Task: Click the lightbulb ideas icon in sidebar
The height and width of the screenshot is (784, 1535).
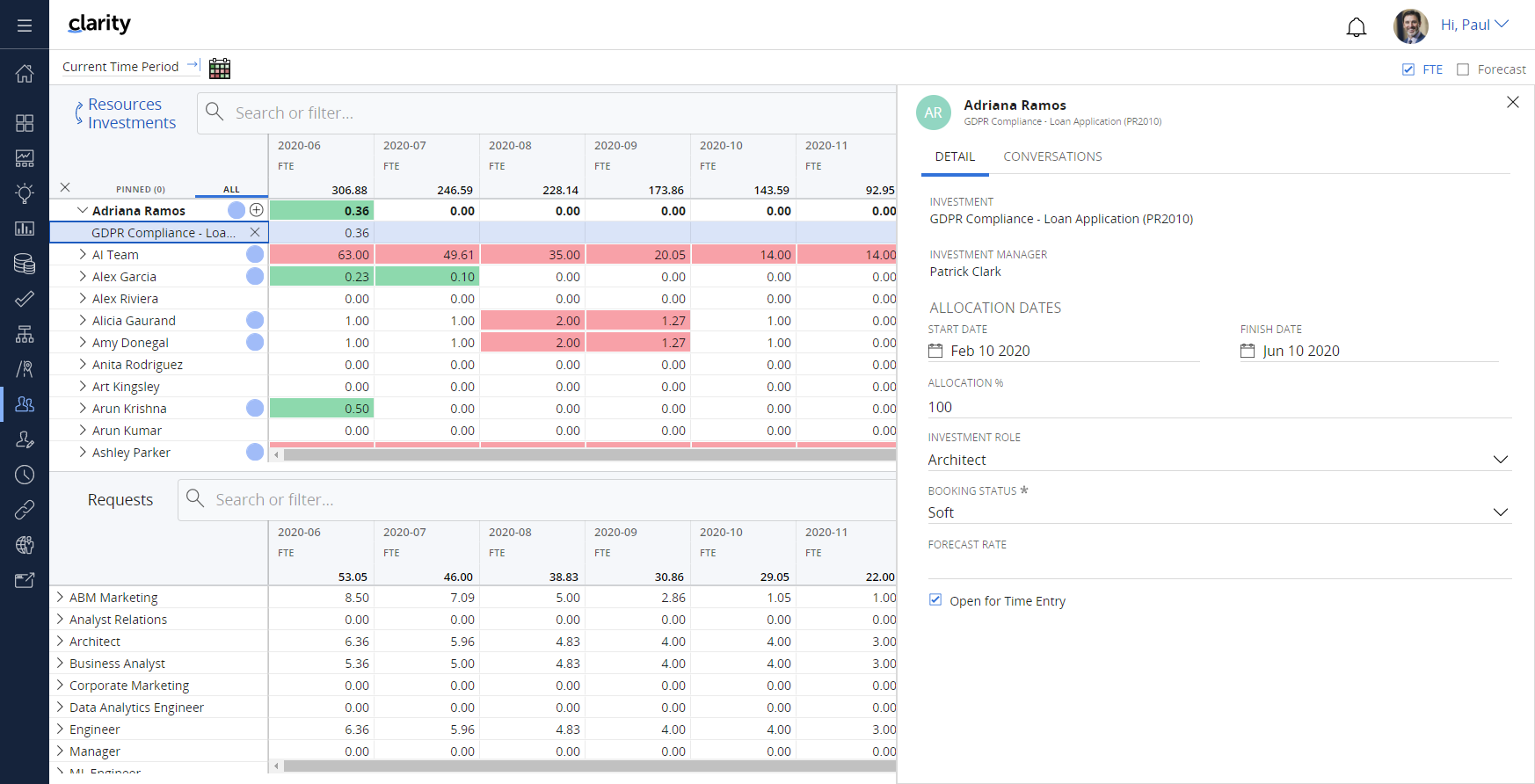Action: [x=25, y=193]
